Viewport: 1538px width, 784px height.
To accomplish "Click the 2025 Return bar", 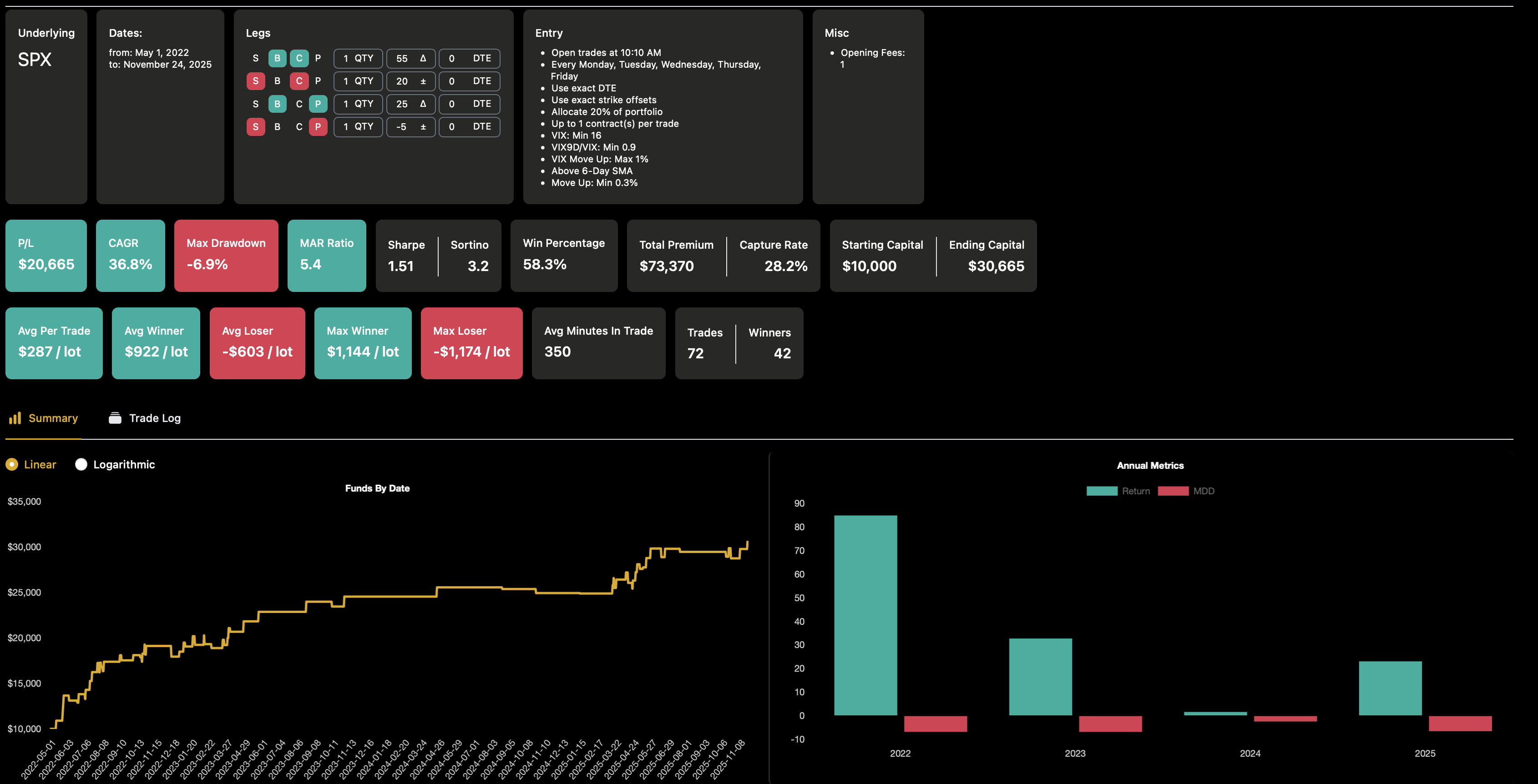I will click(1390, 688).
